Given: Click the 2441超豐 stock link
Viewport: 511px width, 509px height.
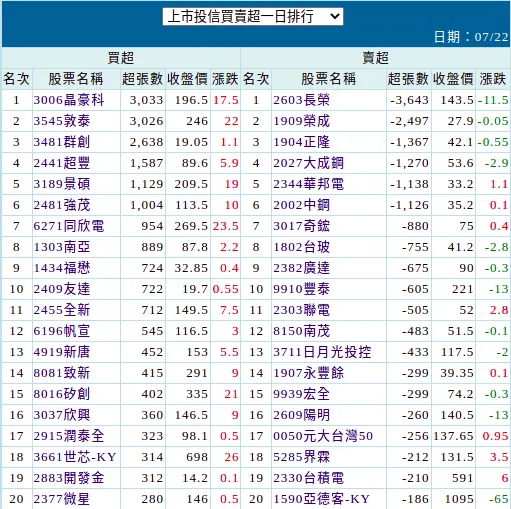Looking at the screenshot, I should pos(62,163).
